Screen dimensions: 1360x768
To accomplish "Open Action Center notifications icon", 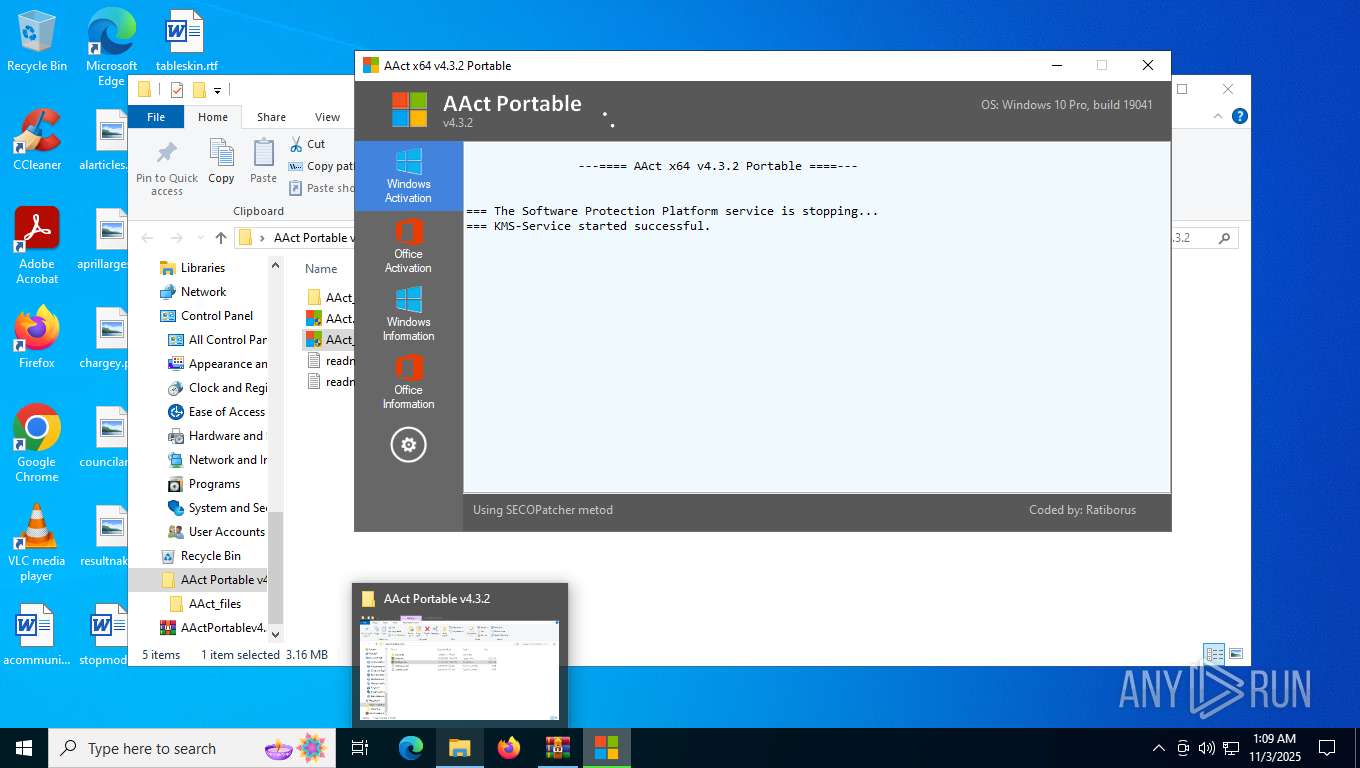I will pyautogui.click(x=1327, y=748).
